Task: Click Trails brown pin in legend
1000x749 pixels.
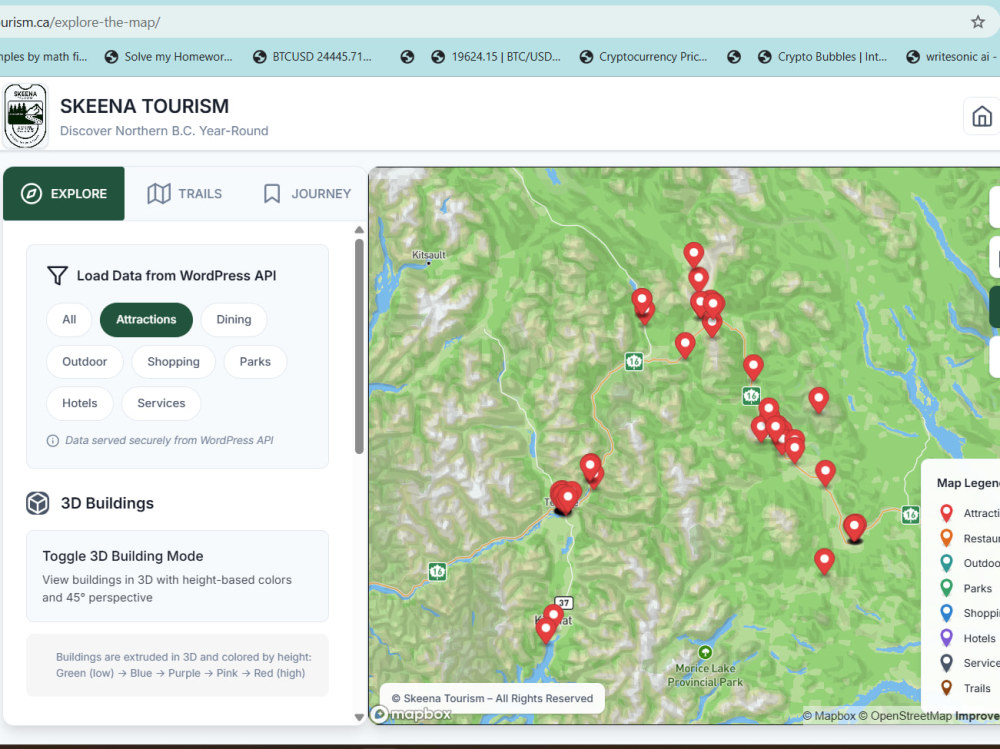Action: 946,688
